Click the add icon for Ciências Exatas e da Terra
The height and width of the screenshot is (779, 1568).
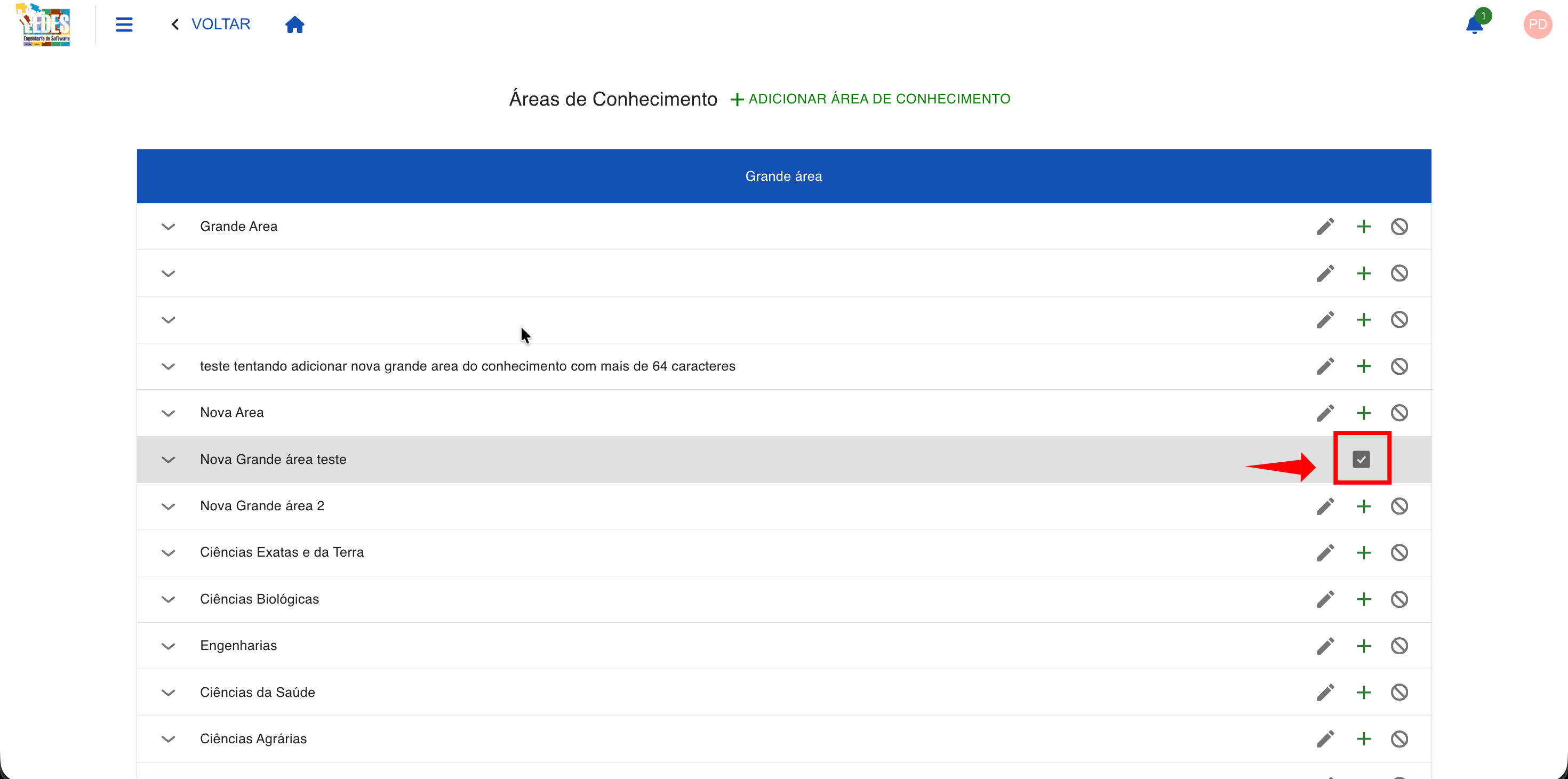(x=1364, y=552)
